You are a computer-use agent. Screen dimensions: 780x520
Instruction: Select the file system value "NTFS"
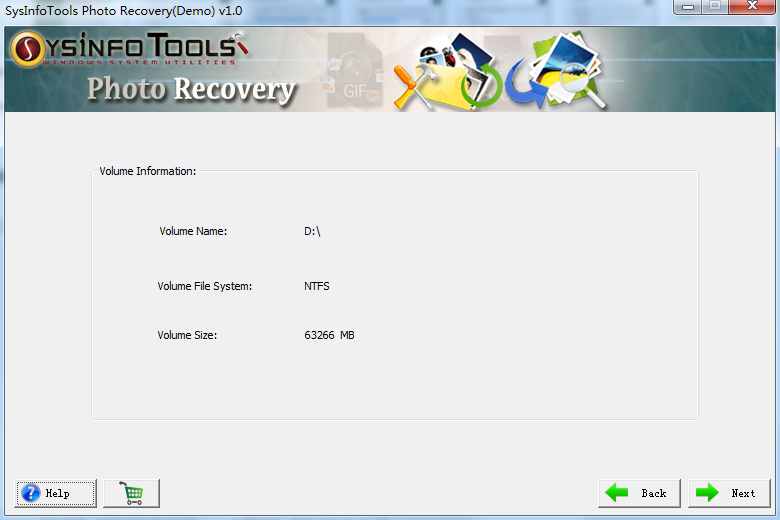click(x=317, y=286)
